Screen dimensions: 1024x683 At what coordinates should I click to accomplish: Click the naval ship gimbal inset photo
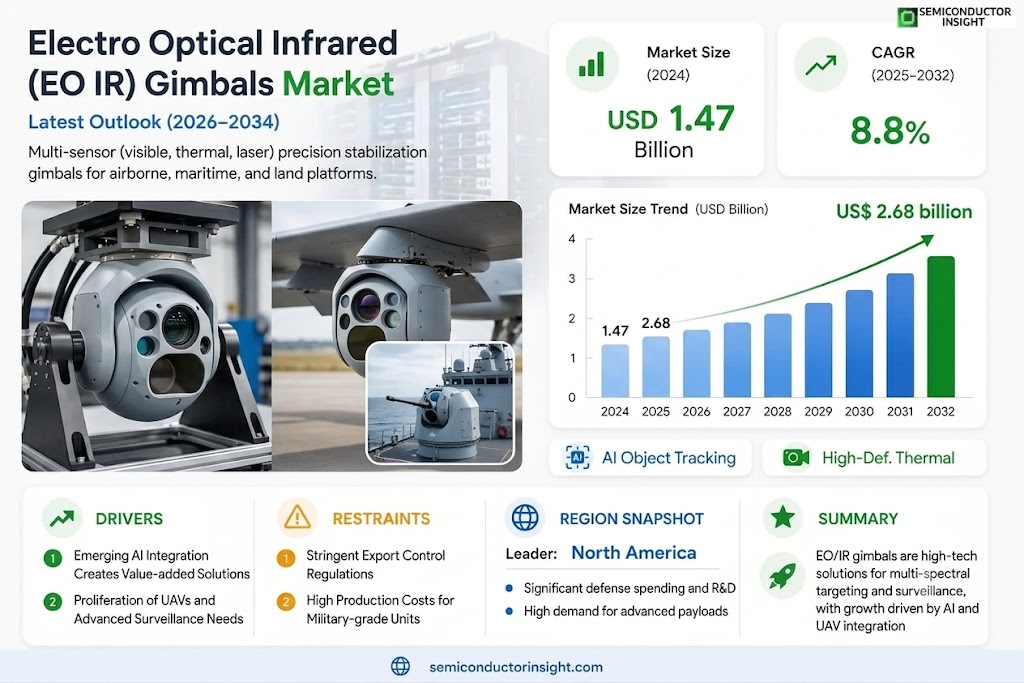[x=440, y=403]
